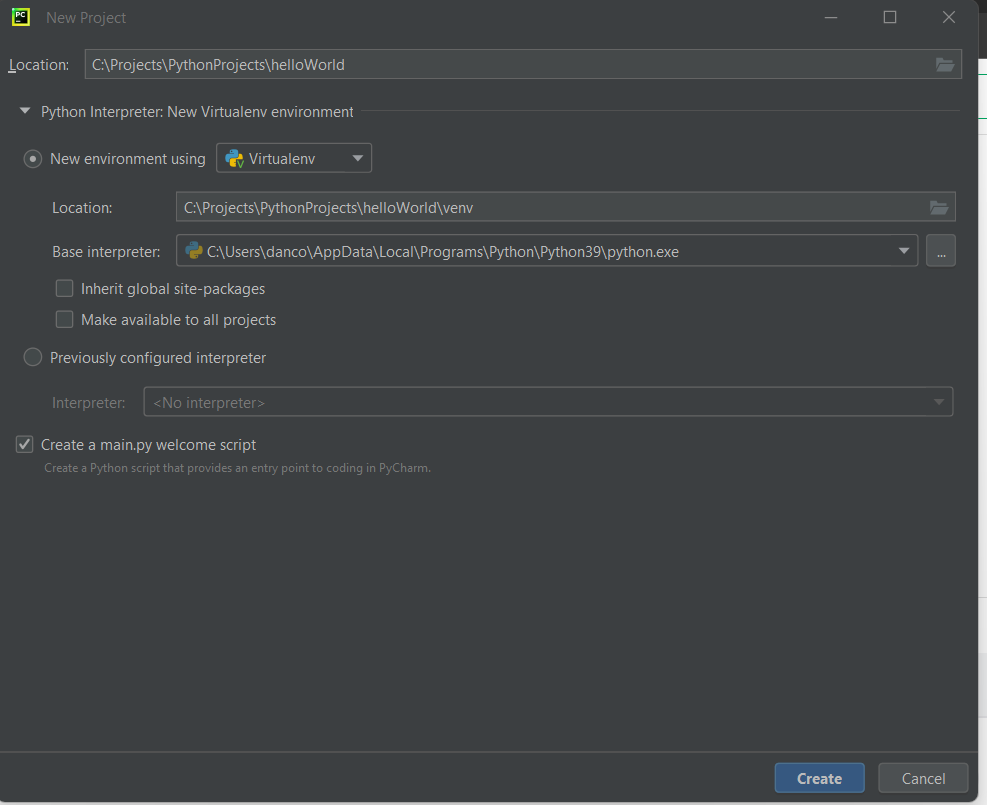Select Previously configured interpreter radio button

click(x=33, y=357)
